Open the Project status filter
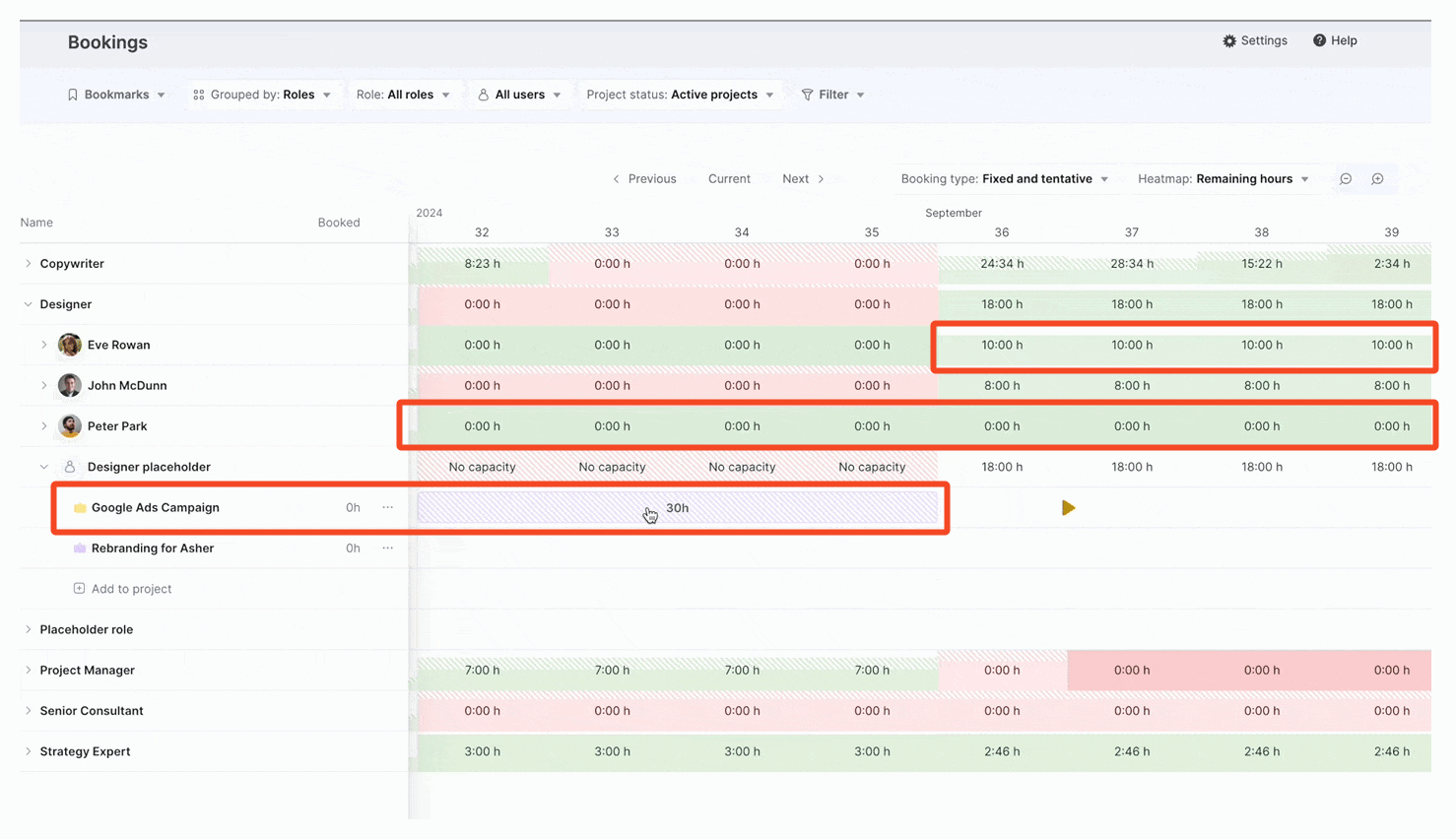Image resolution: width=1456 pixels, height=839 pixels. click(x=680, y=96)
